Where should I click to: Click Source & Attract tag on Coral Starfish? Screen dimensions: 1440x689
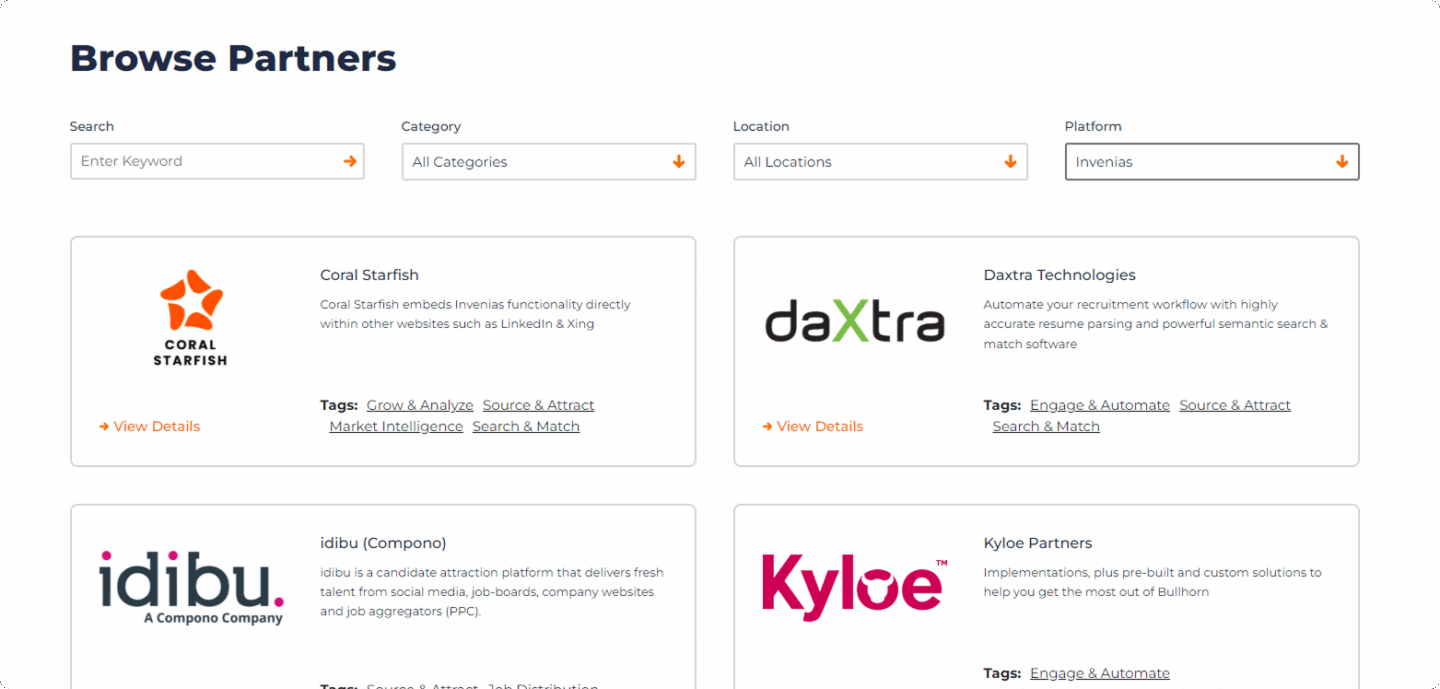tap(538, 405)
